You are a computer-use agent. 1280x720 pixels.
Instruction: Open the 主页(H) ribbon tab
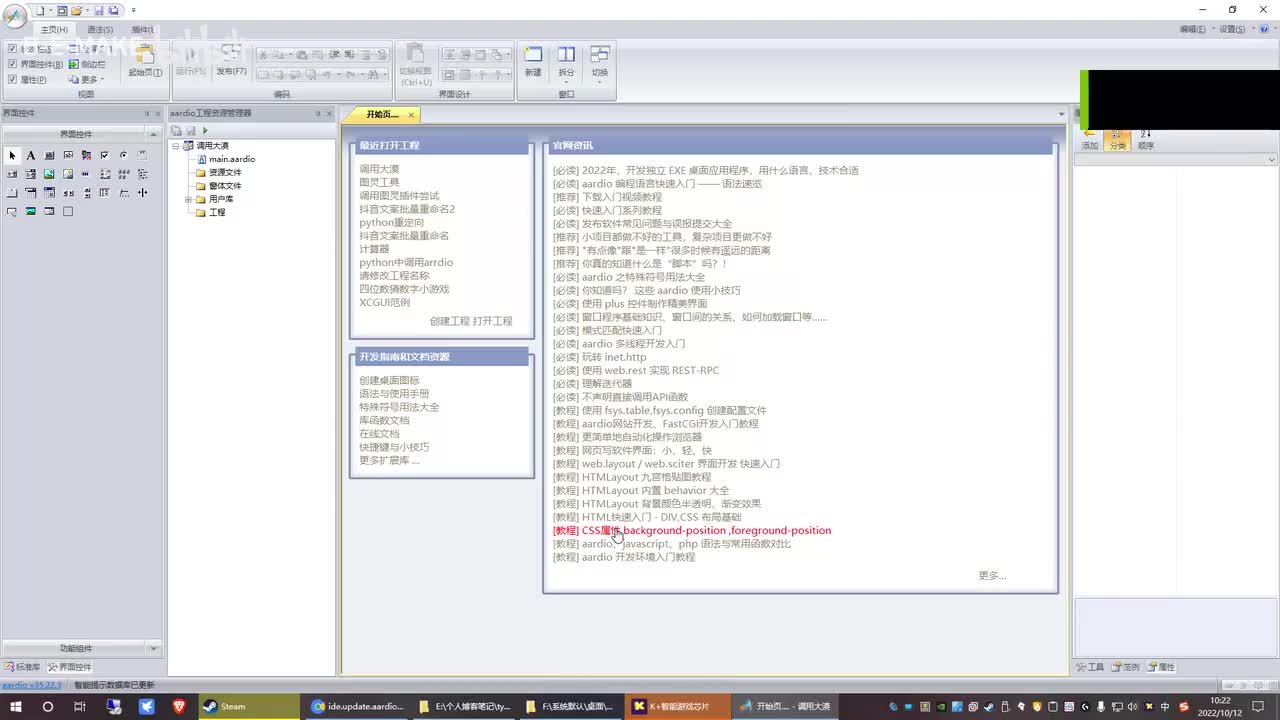pos(54,30)
